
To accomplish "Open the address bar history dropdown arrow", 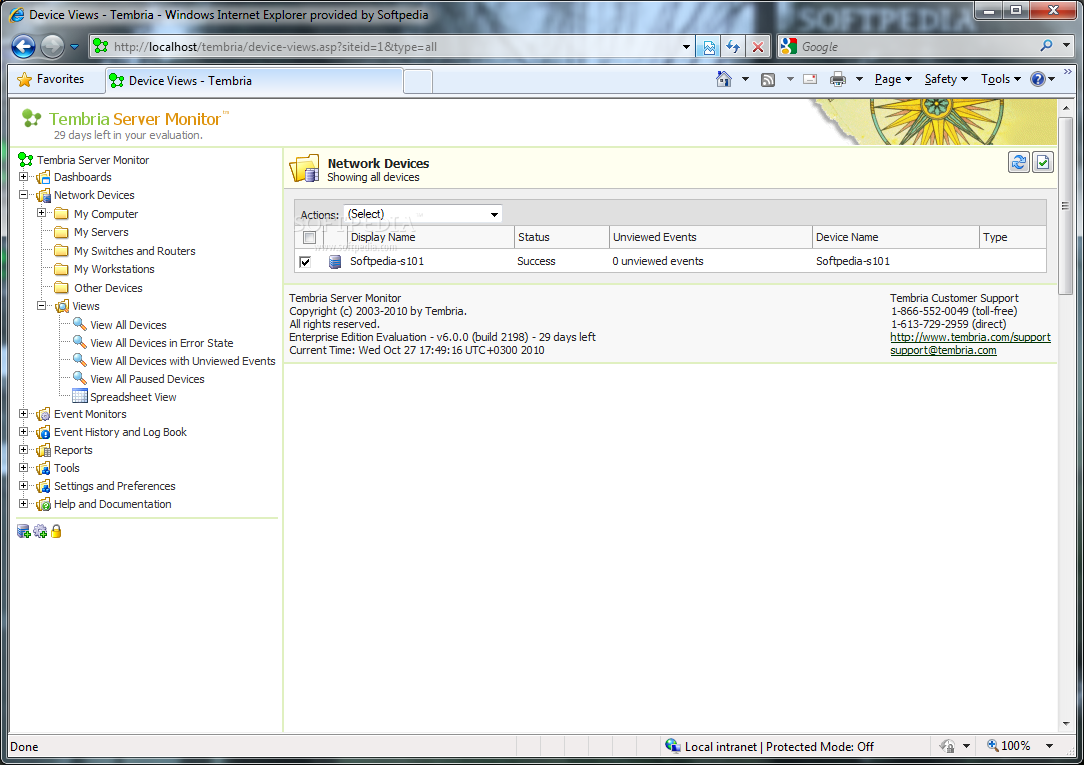I will coord(686,47).
